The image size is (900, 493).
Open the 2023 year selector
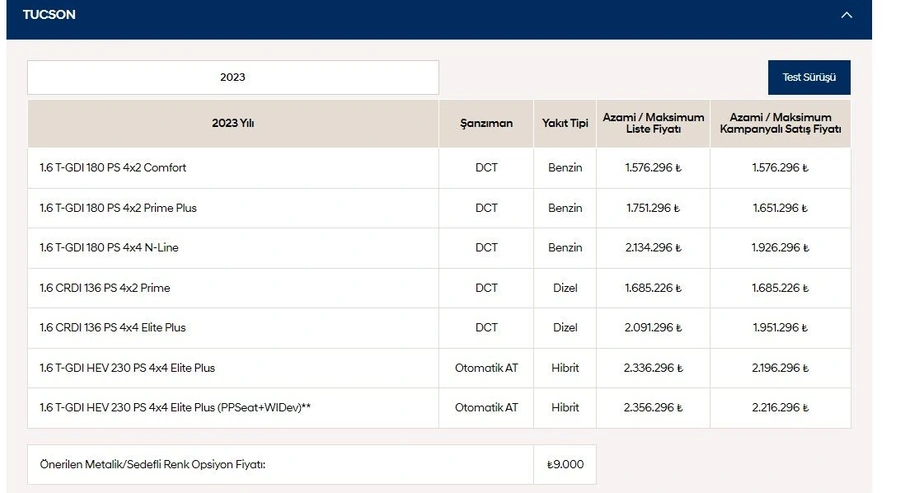click(x=232, y=77)
